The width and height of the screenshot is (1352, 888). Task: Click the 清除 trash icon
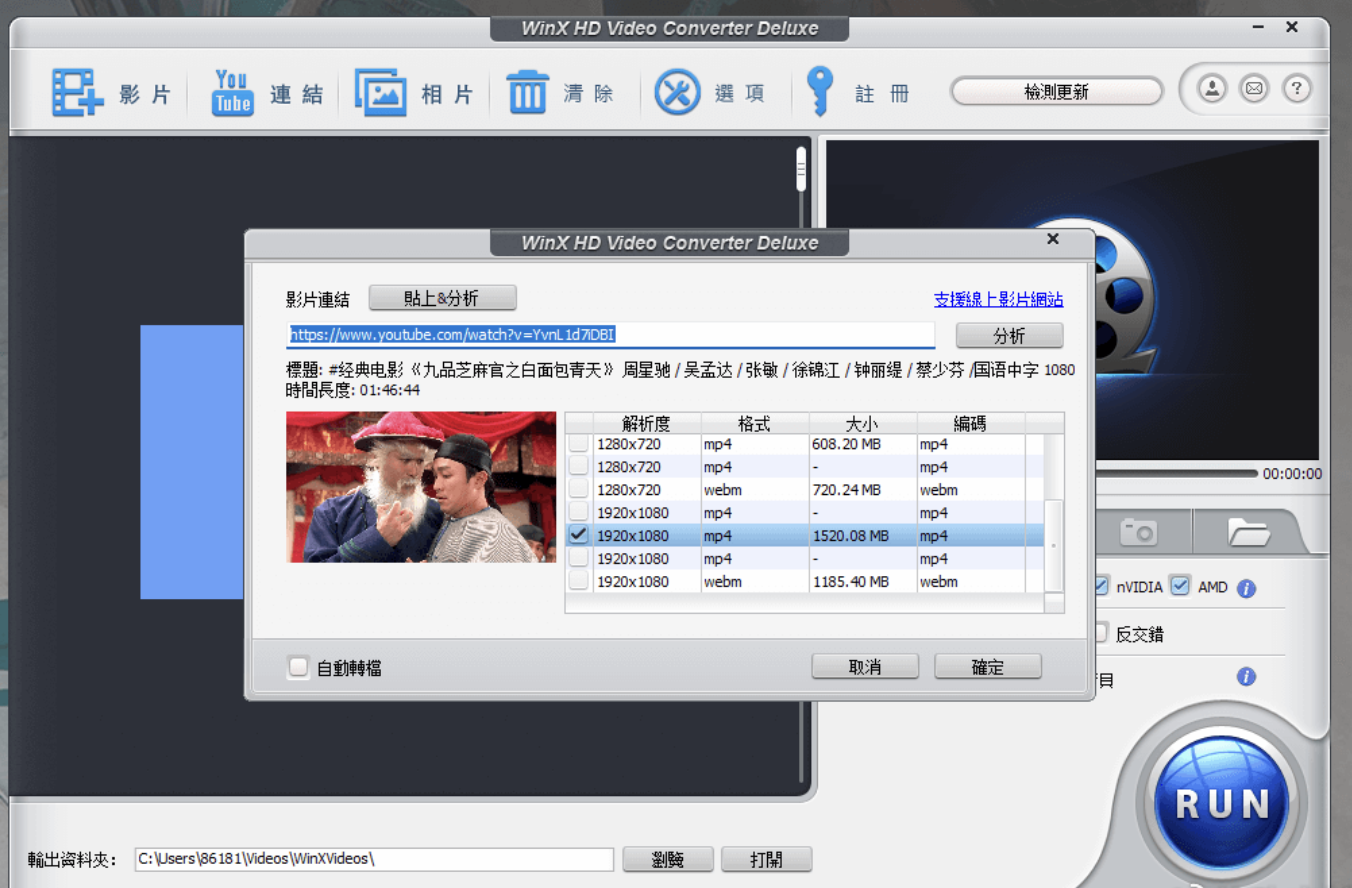(x=527, y=91)
